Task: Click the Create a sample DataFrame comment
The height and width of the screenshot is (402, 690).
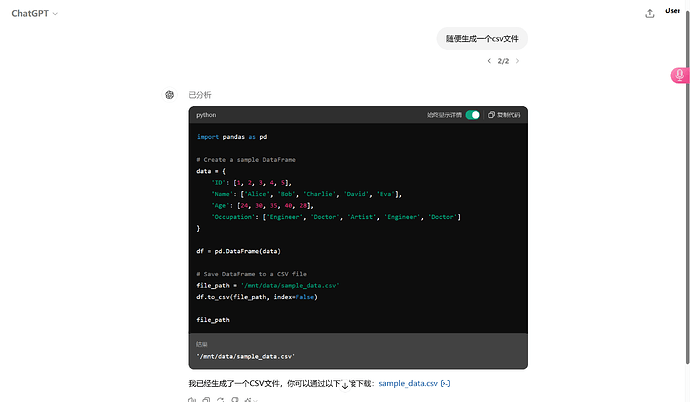Action: tap(246, 160)
